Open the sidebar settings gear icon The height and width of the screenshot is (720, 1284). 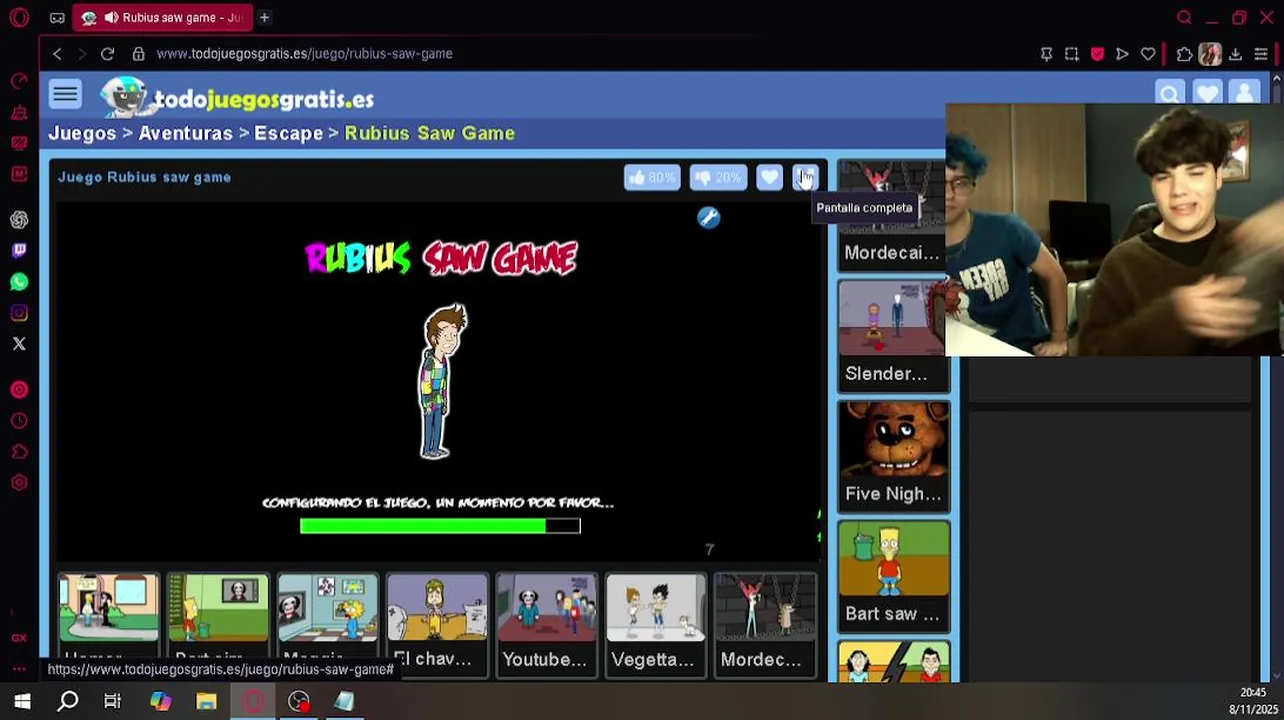pos(19,483)
